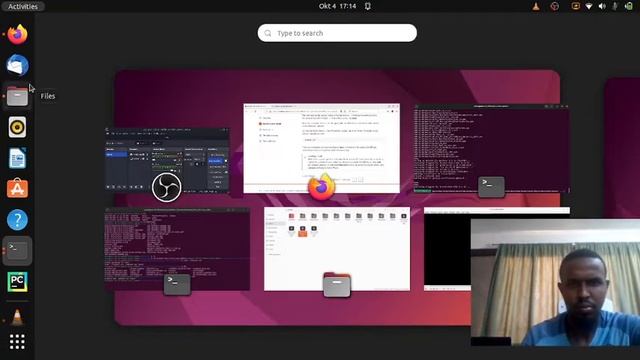Select the lower left terminal window thumbnail
Screen dimensions: 640x360
click(x=177, y=249)
